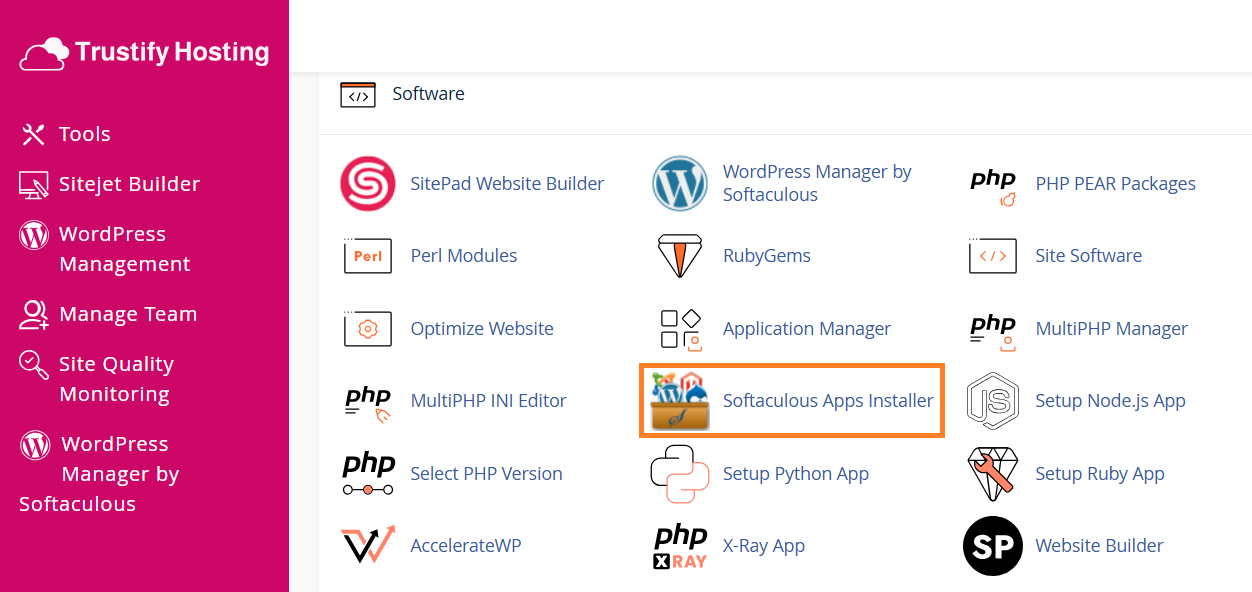Click the PHP PEAR Packages icon

click(993, 187)
